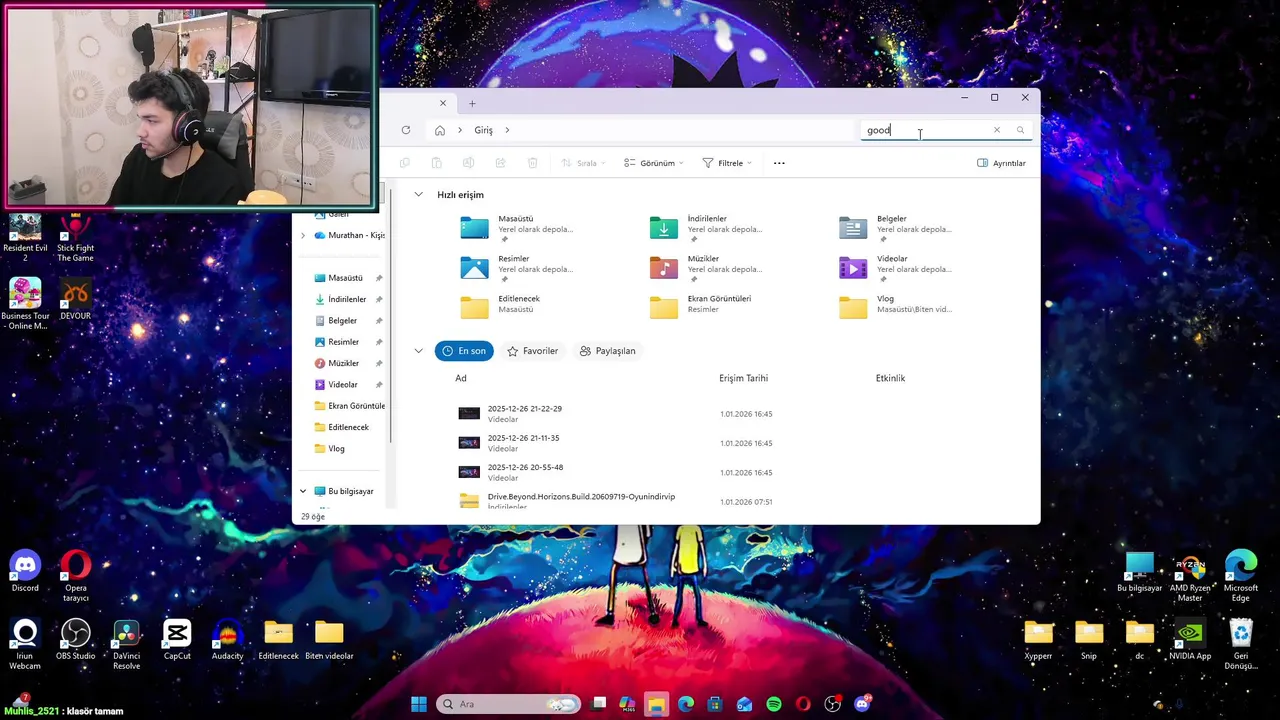Viewport: 1280px width, 720px height.
Task: Open the Masaüstü quick access folder
Action: coord(516,228)
